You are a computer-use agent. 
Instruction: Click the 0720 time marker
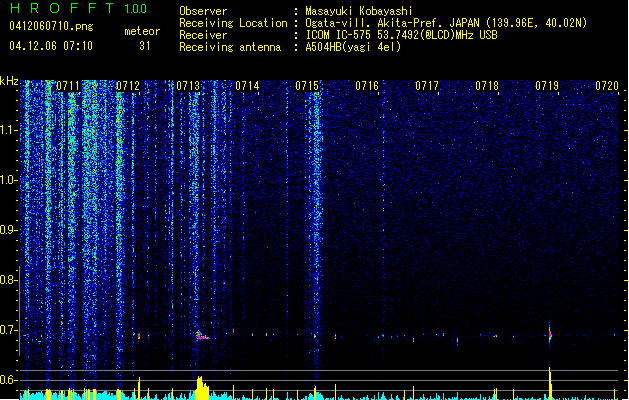tap(607, 86)
